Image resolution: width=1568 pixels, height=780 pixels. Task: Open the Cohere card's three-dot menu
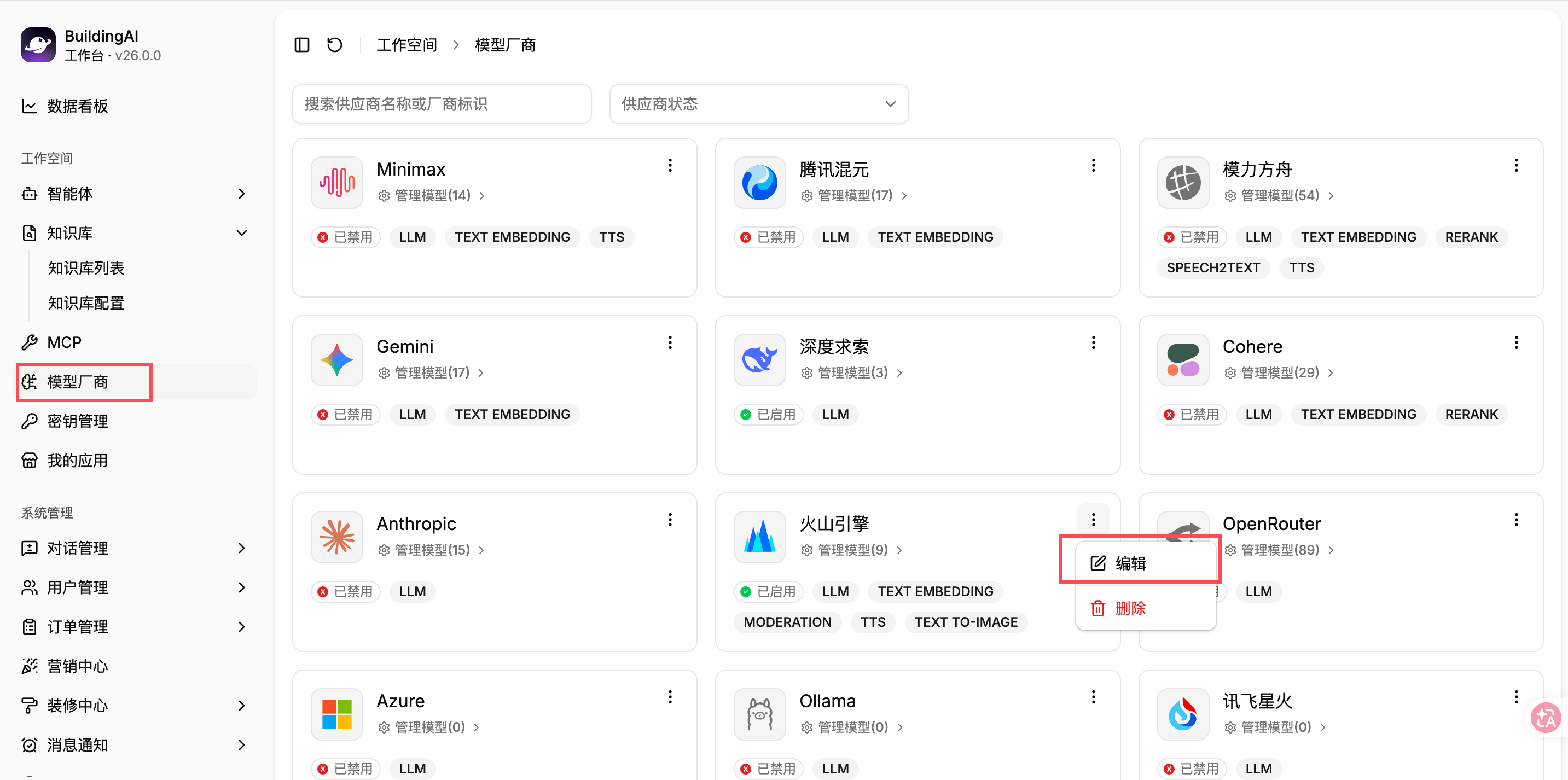pyautogui.click(x=1516, y=342)
